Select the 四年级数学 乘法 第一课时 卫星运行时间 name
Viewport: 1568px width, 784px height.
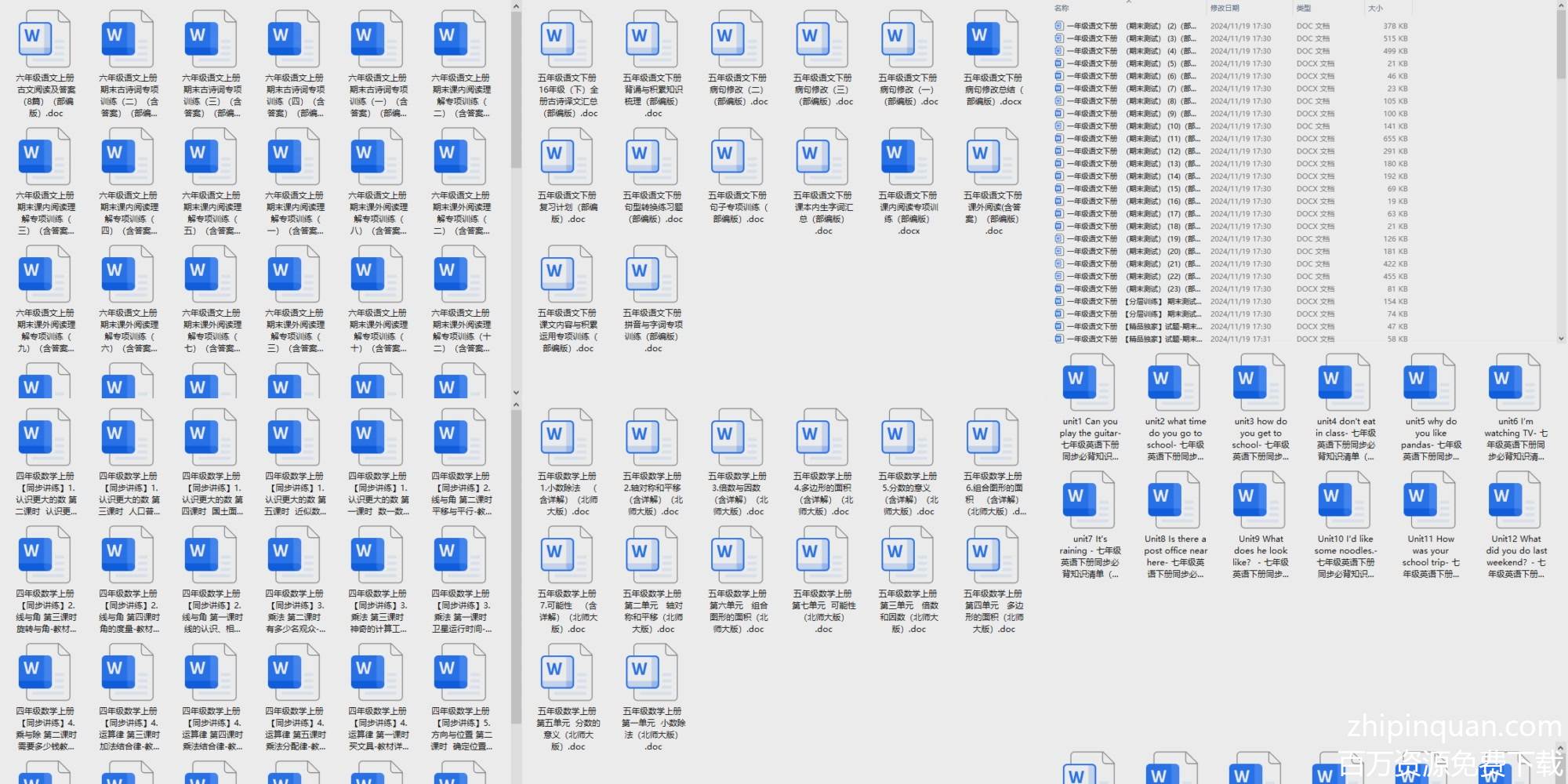click(462, 612)
